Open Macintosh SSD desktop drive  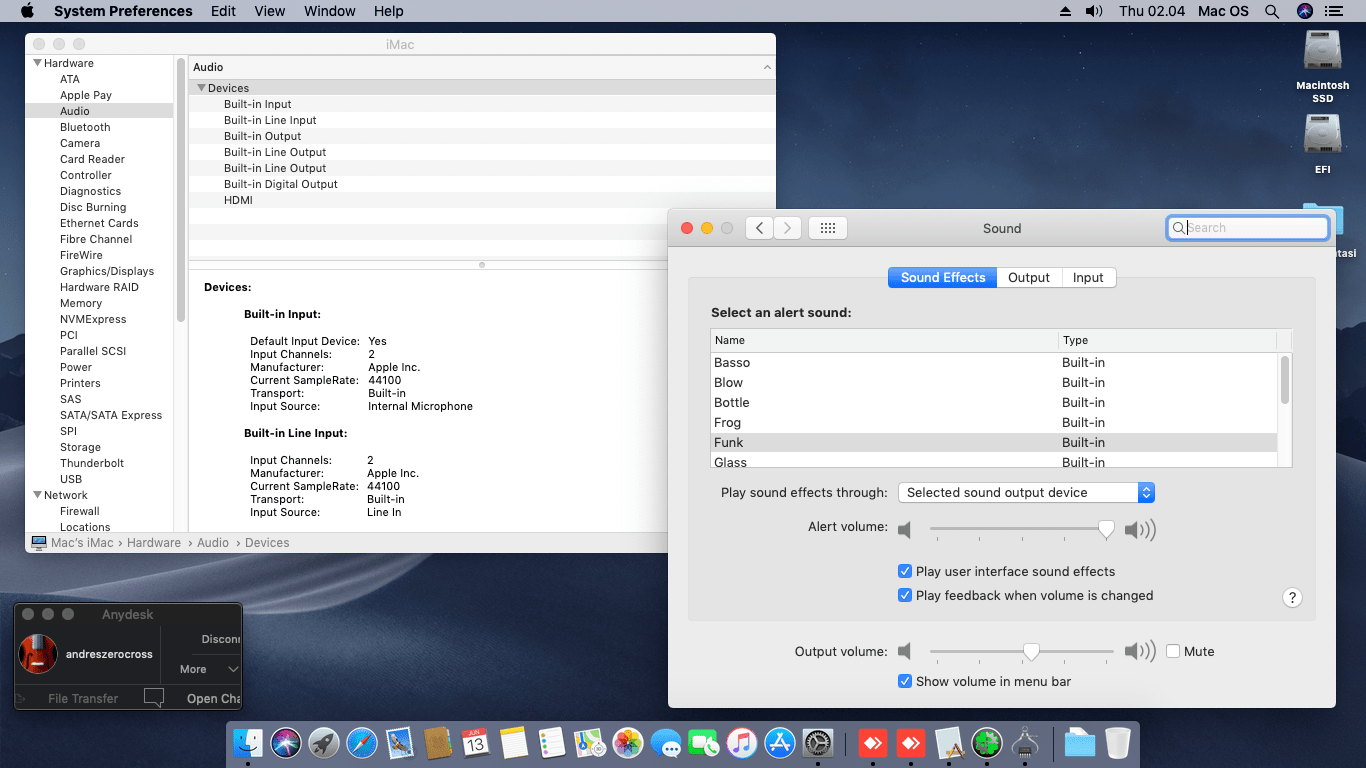pyautogui.click(x=1323, y=65)
